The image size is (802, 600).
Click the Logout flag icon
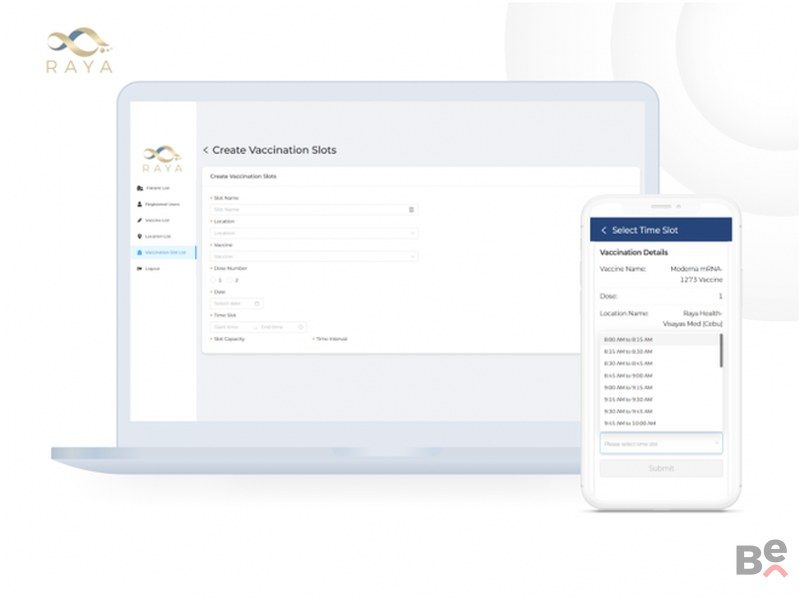tap(139, 269)
